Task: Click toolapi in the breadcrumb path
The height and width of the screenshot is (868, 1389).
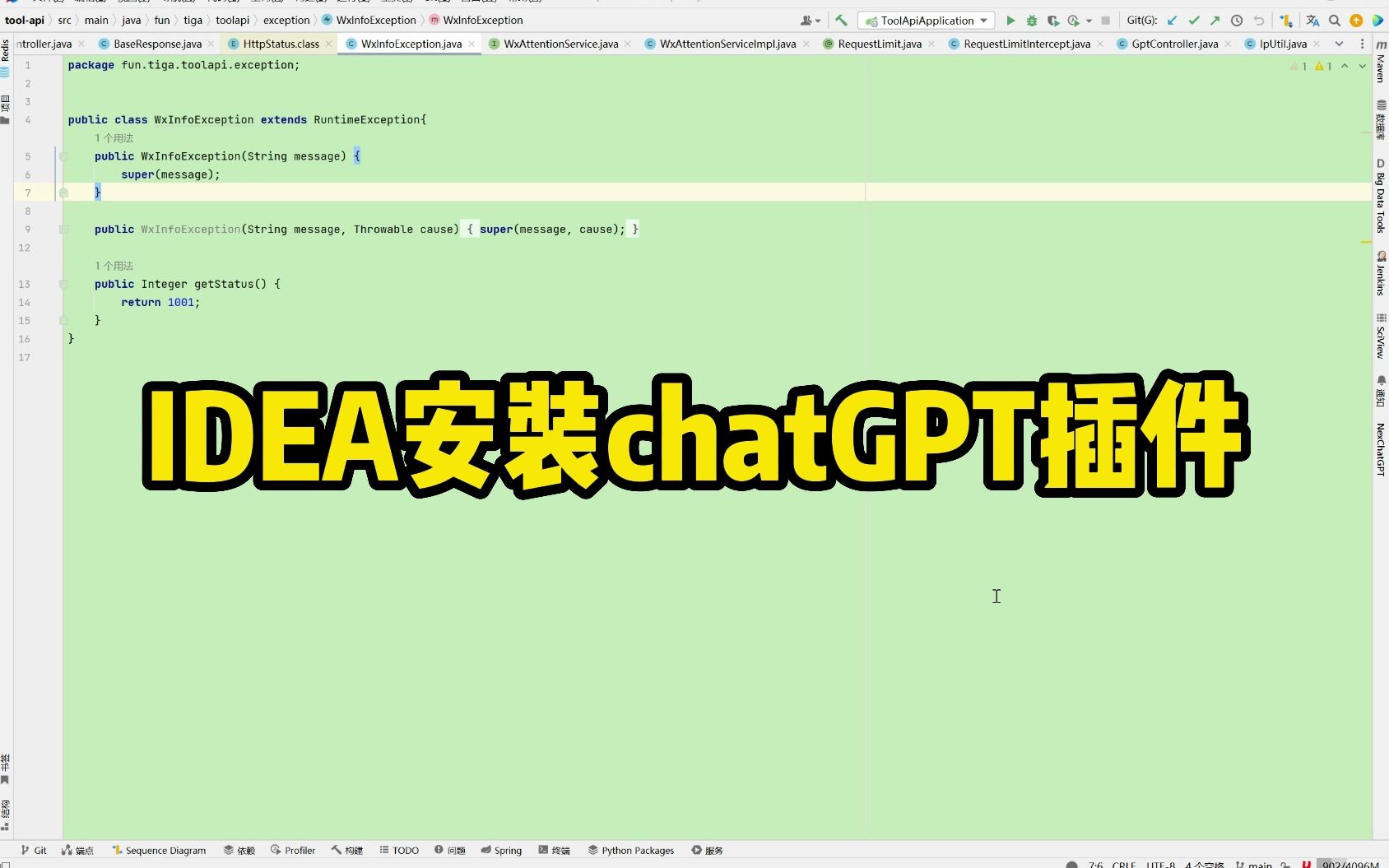Action: [x=232, y=20]
